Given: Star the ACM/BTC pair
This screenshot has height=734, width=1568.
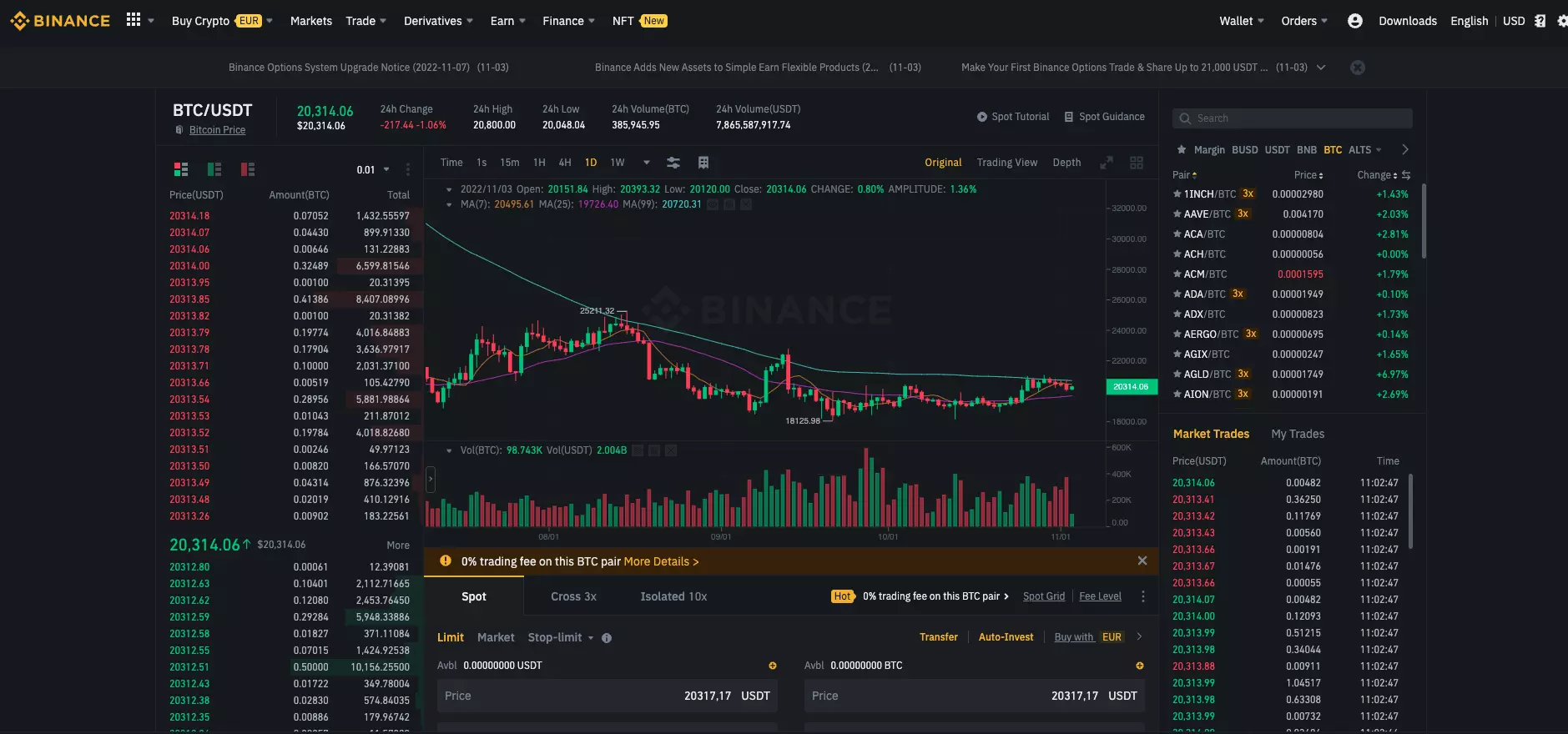Looking at the screenshot, I should click(1177, 274).
